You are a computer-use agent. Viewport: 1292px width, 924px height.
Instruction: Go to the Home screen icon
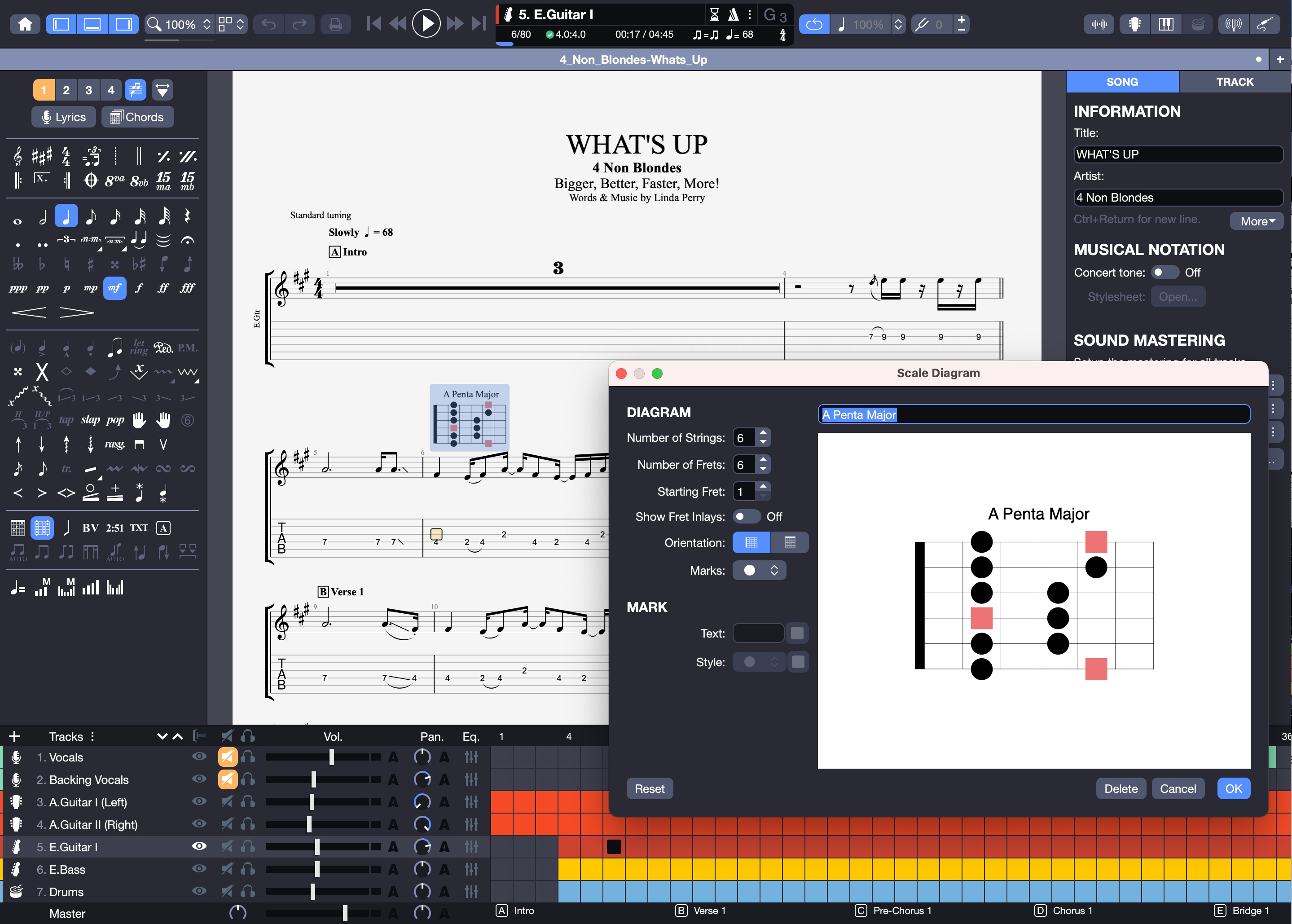pos(25,24)
